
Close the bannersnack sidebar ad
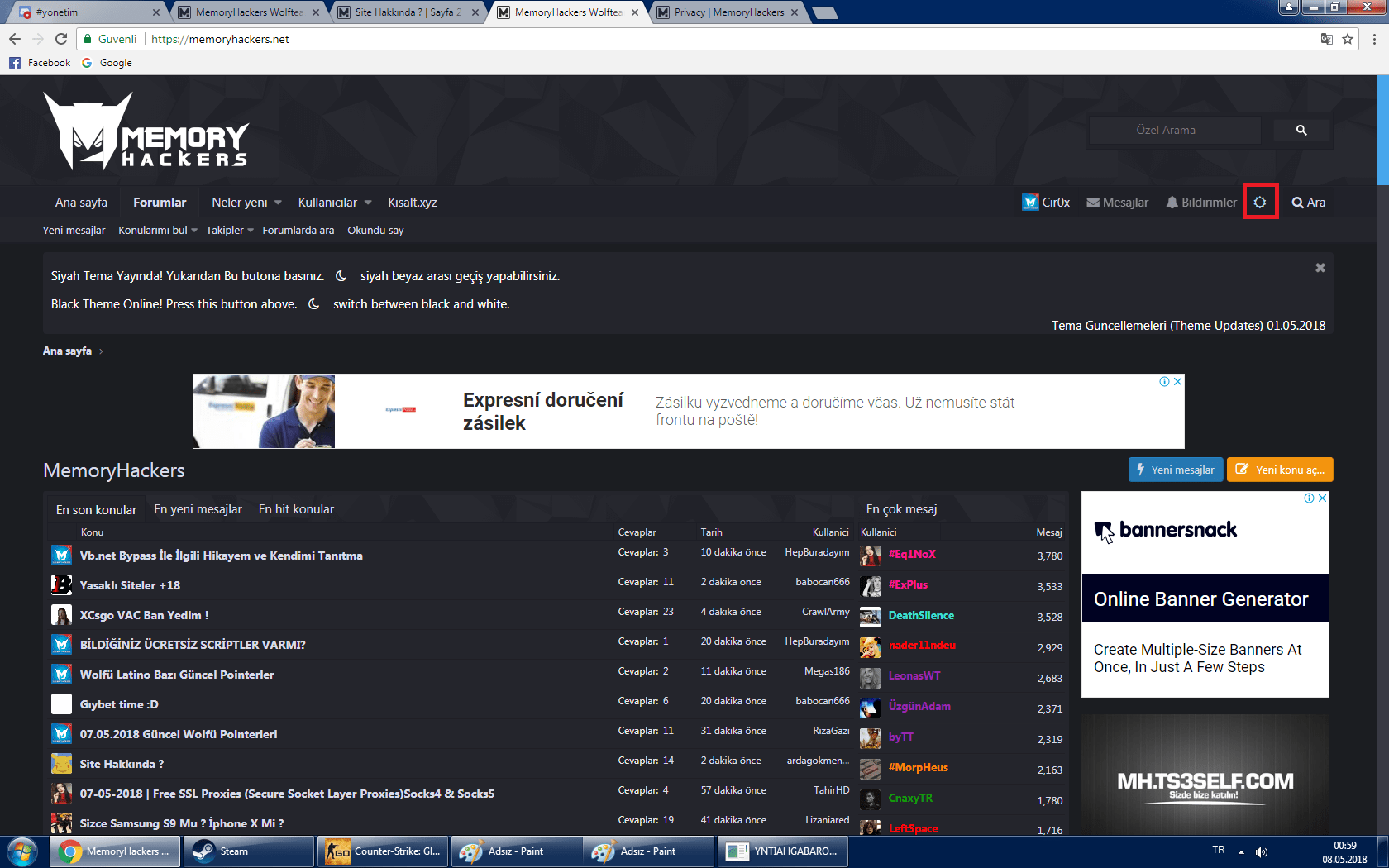coord(1323,498)
